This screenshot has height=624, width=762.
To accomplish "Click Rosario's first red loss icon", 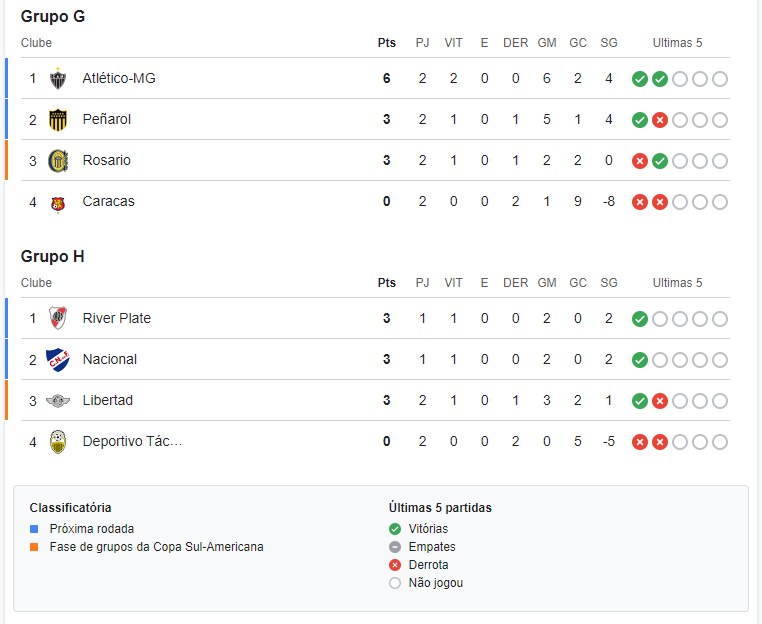I will (640, 161).
